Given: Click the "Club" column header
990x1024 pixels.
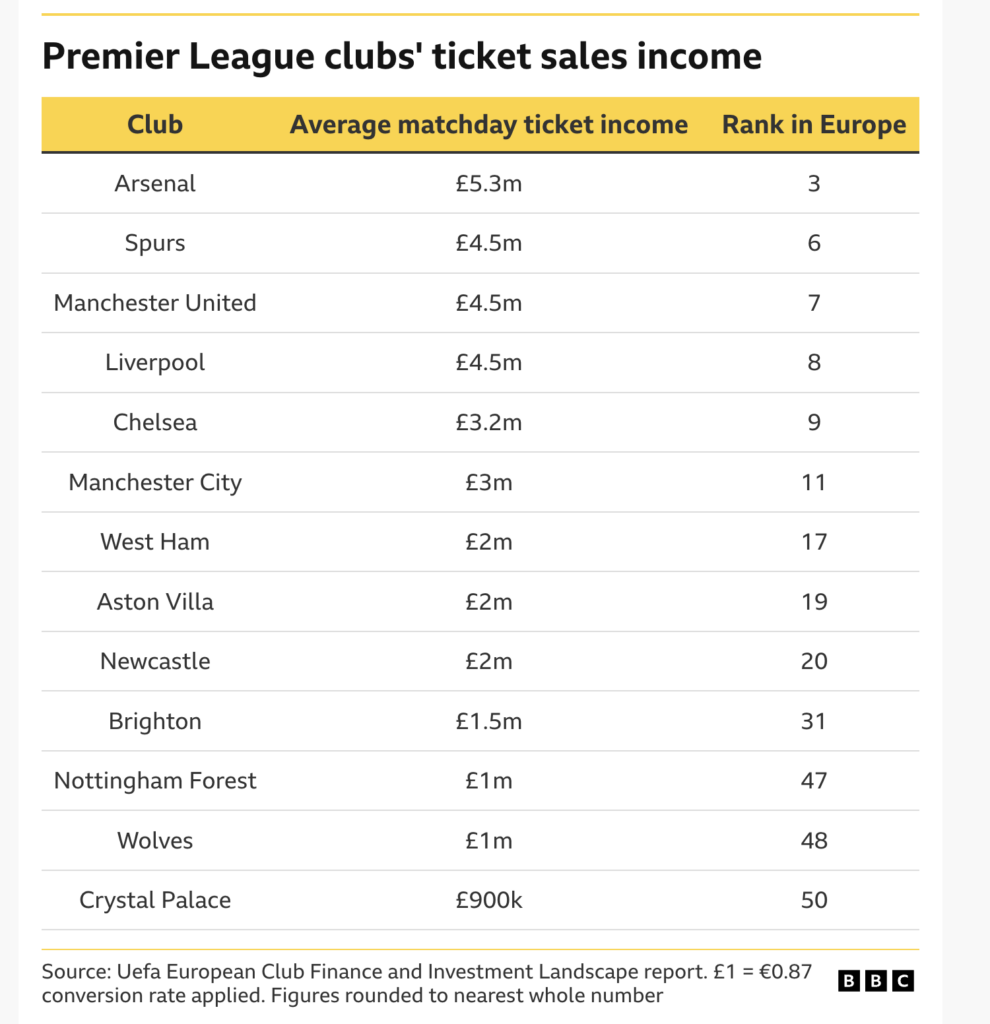Looking at the screenshot, I should [x=155, y=125].
